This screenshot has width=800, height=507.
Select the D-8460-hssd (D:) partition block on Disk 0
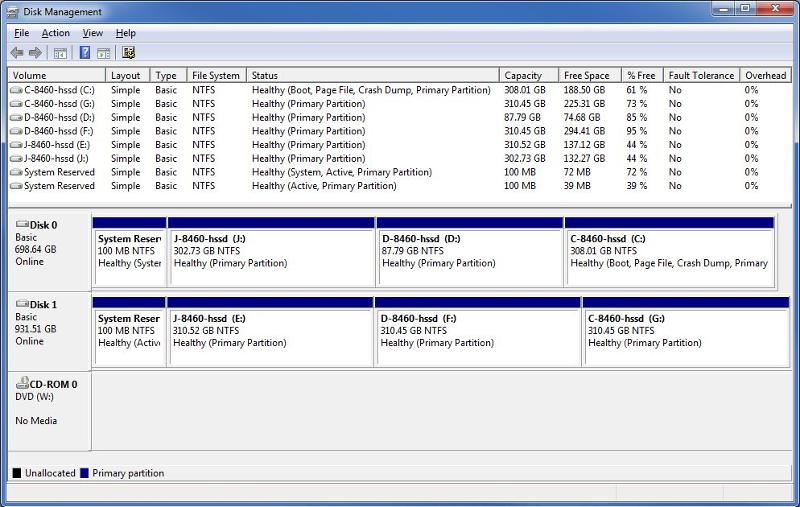click(470, 252)
